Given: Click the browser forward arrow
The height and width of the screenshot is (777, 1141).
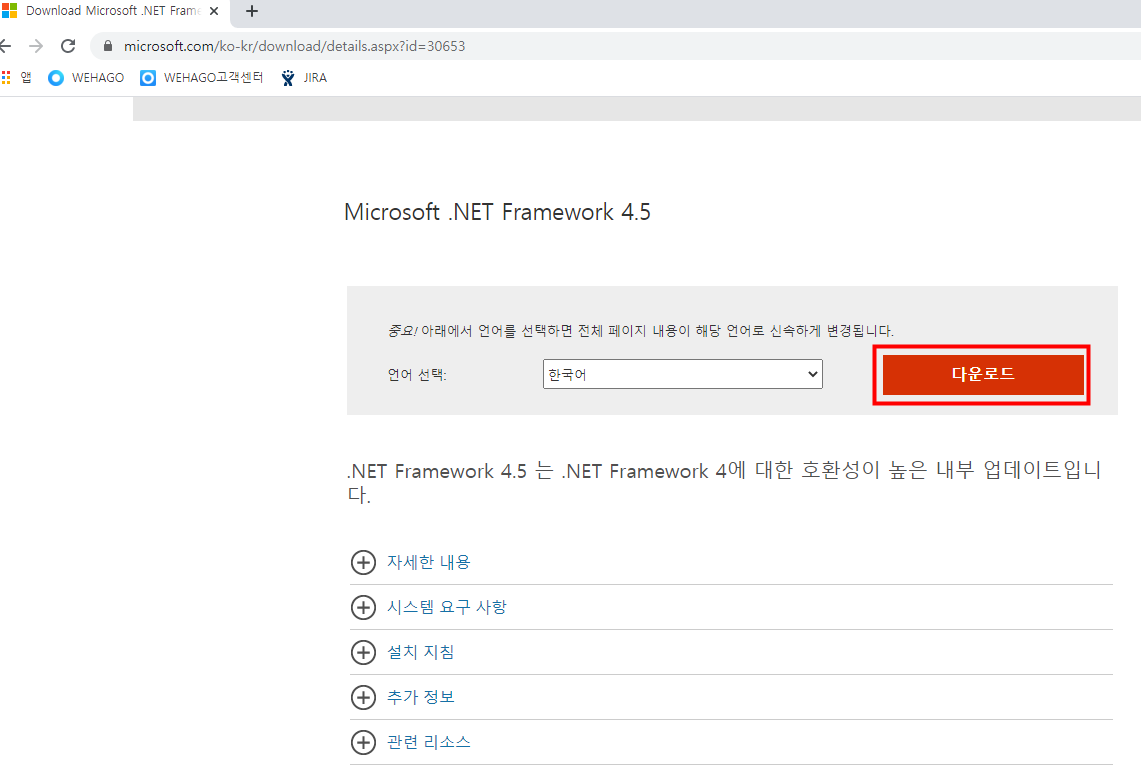Looking at the screenshot, I should 36,46.
